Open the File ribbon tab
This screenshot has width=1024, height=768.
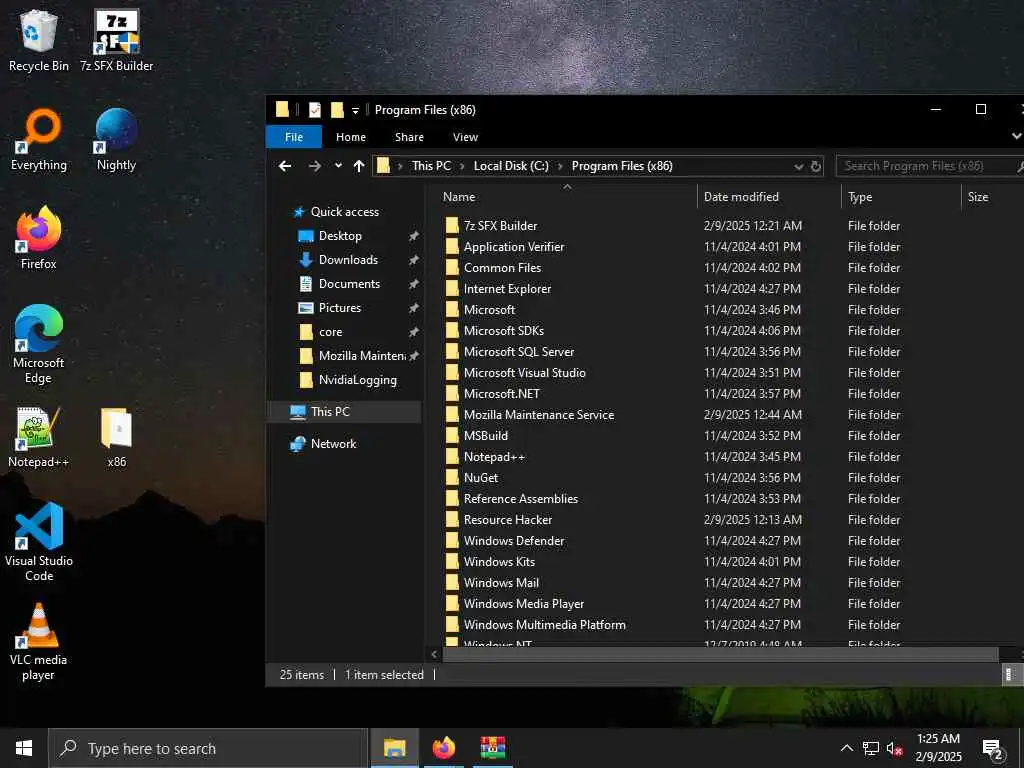[x=294, y=137]
